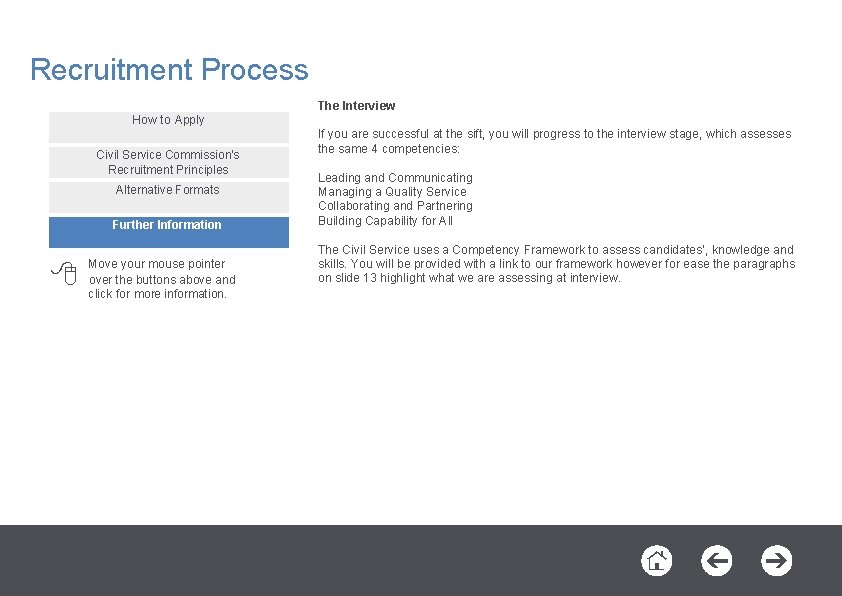Click the 'Move your mouse pointer' instruction
Image resolution: width=842 pixels, height=596 pixels.
162,279
